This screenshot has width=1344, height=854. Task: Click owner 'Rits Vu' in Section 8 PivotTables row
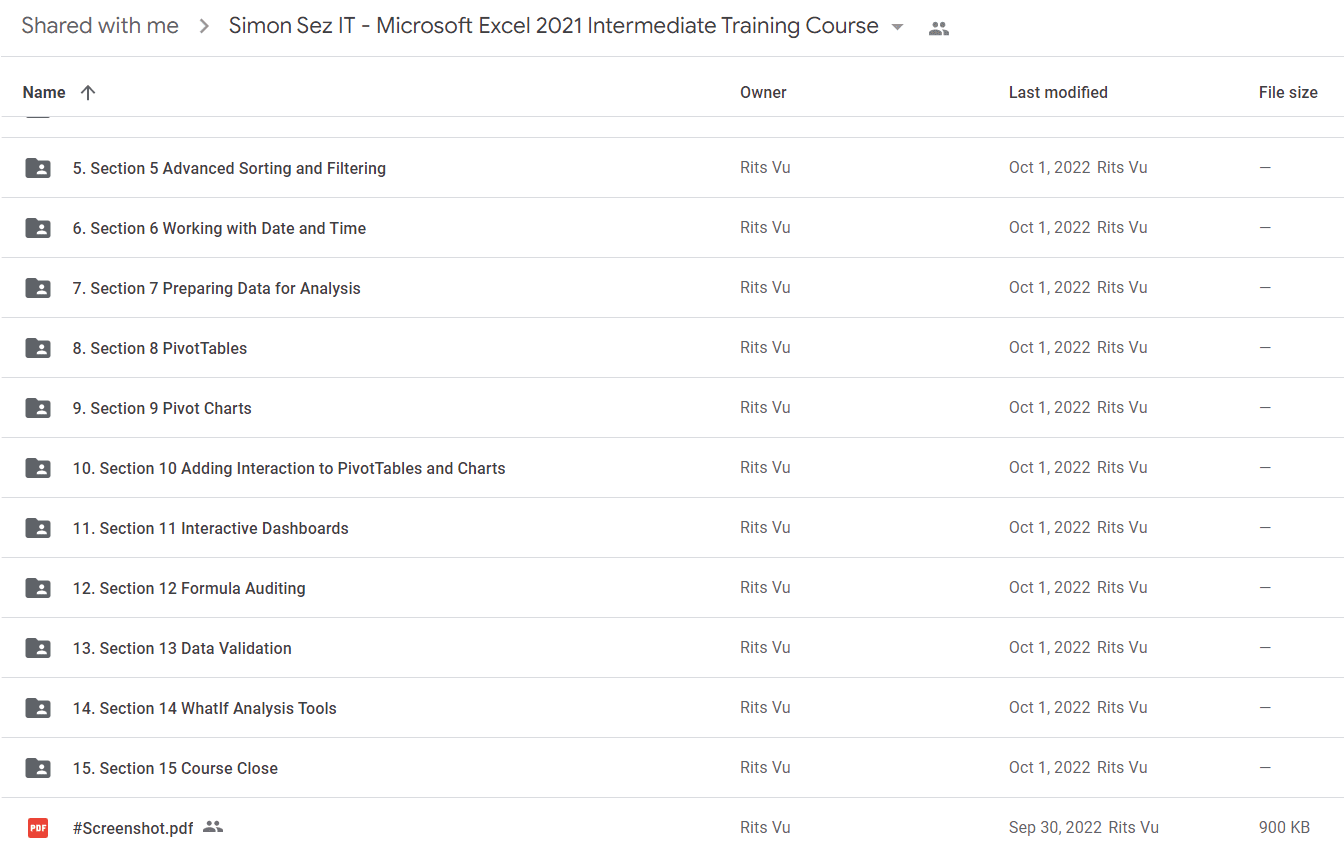click(765, 348)
